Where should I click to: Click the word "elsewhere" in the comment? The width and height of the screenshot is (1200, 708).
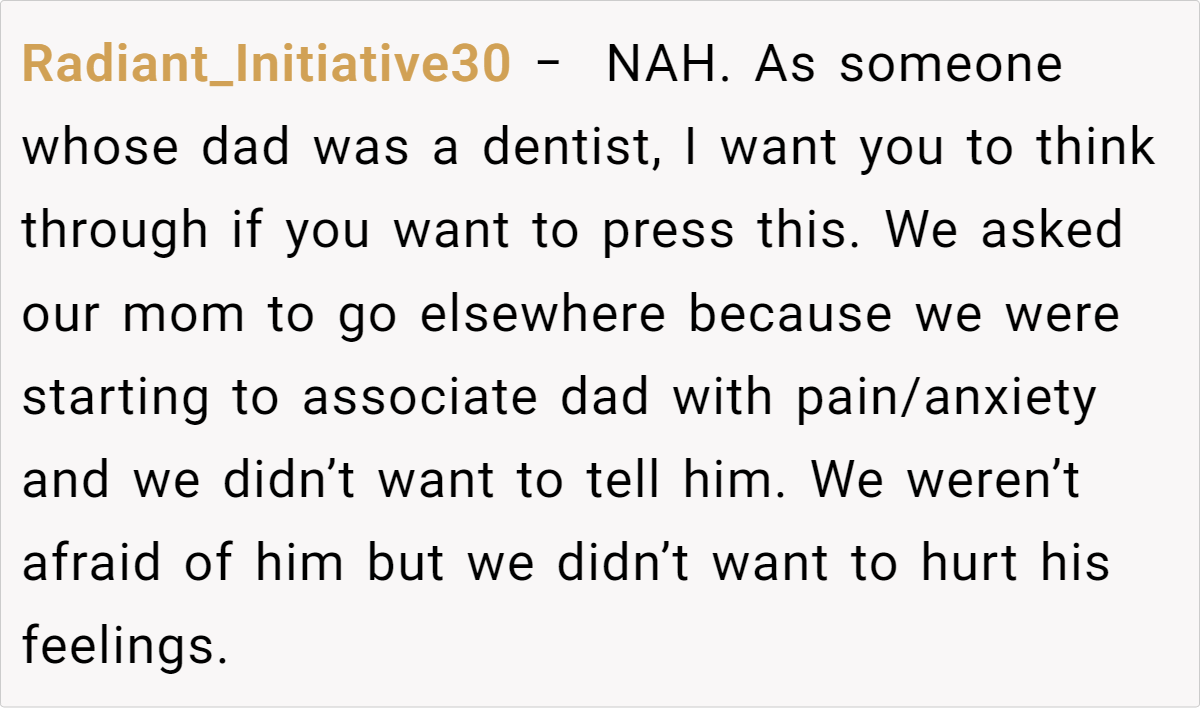tap(543, 315)
